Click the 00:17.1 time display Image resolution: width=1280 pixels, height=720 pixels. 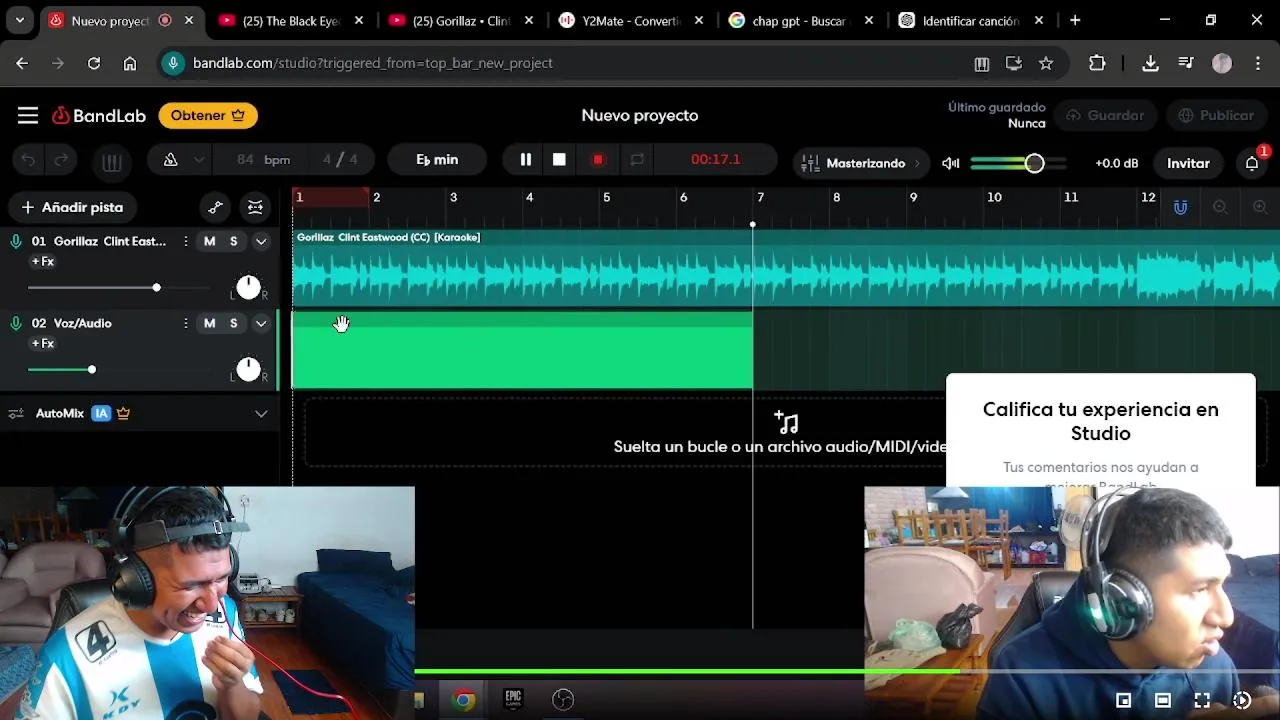tap(716, 160)
